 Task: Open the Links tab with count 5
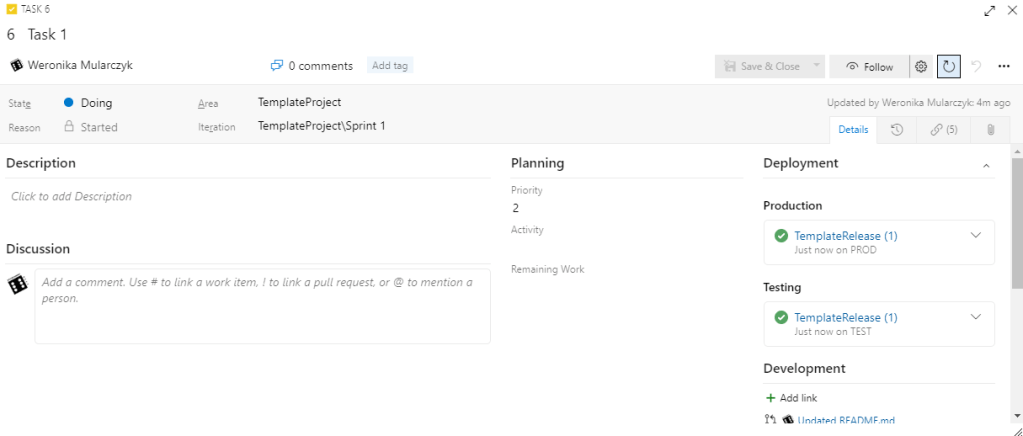point(944,130)
